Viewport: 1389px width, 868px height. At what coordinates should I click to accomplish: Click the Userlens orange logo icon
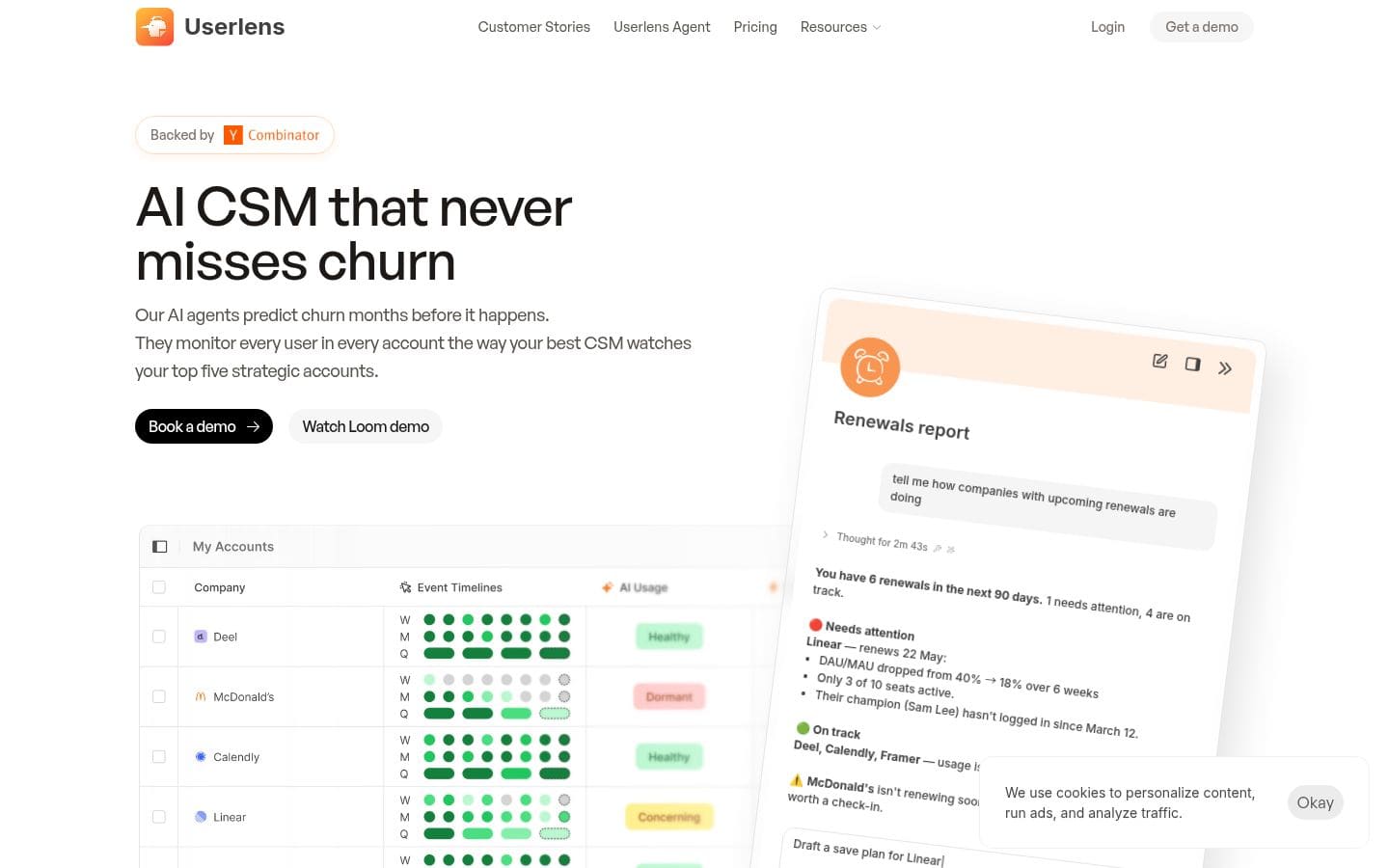click(x=154, y=27)
